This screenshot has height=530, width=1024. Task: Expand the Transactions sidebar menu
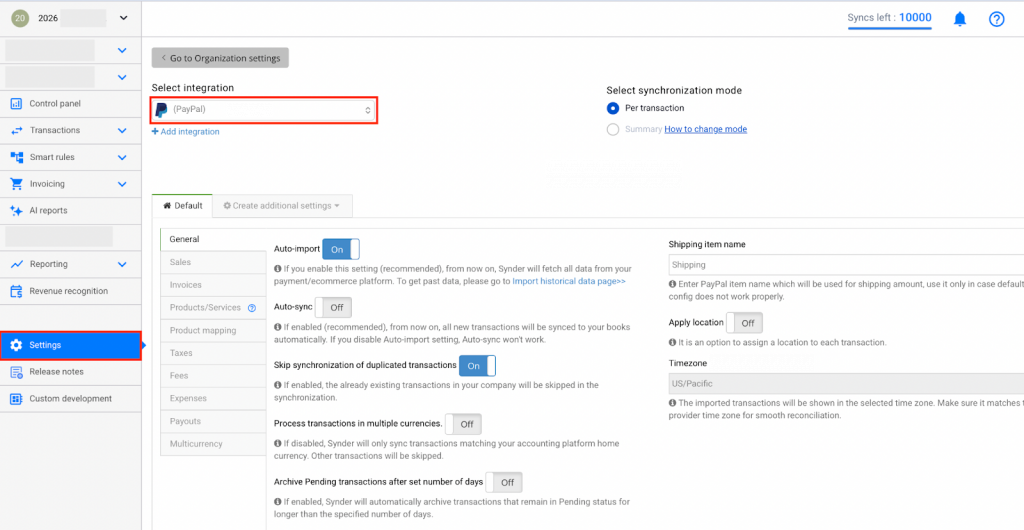(70, 131)
